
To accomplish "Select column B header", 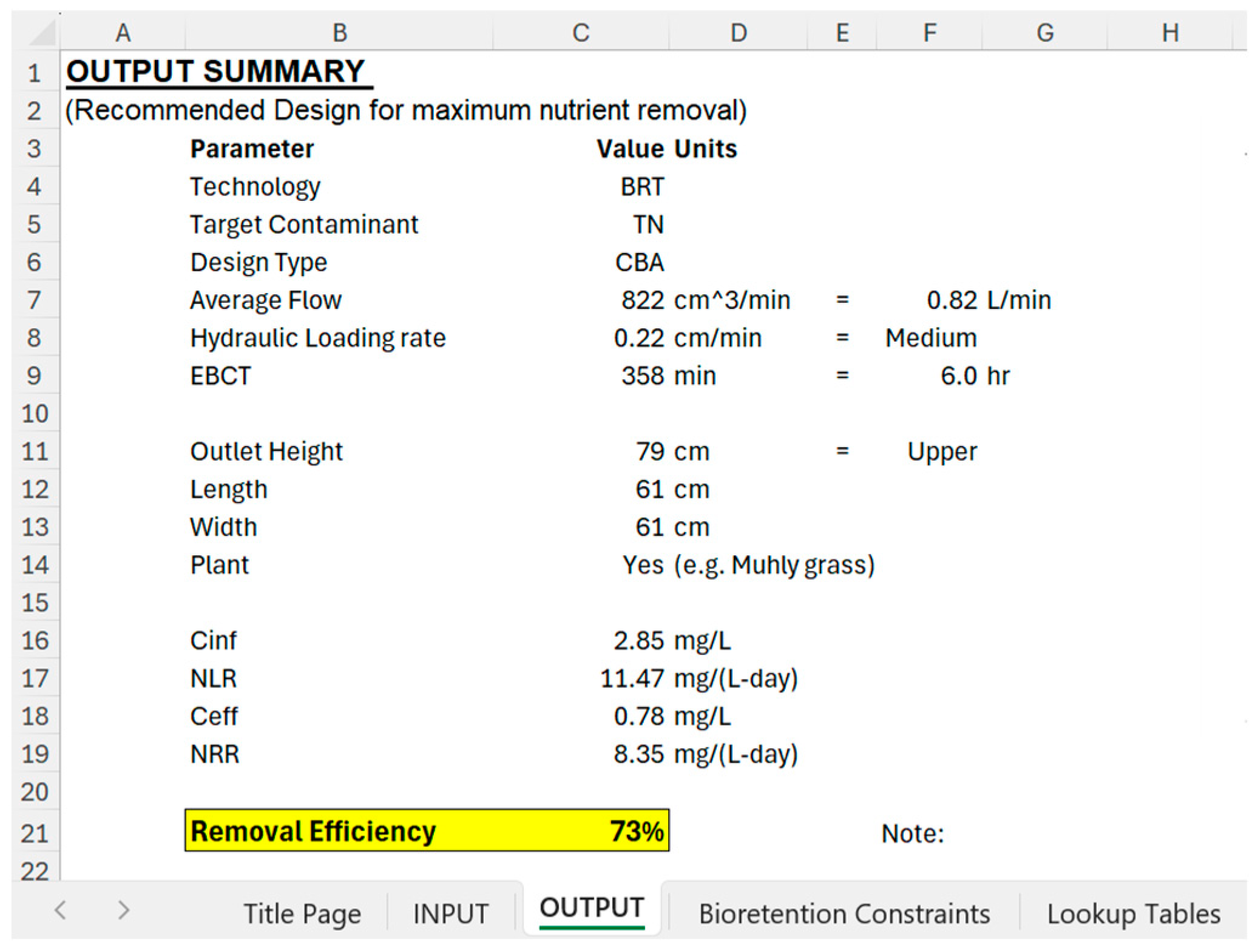I will pyautogui.click(x=339, y=33).
